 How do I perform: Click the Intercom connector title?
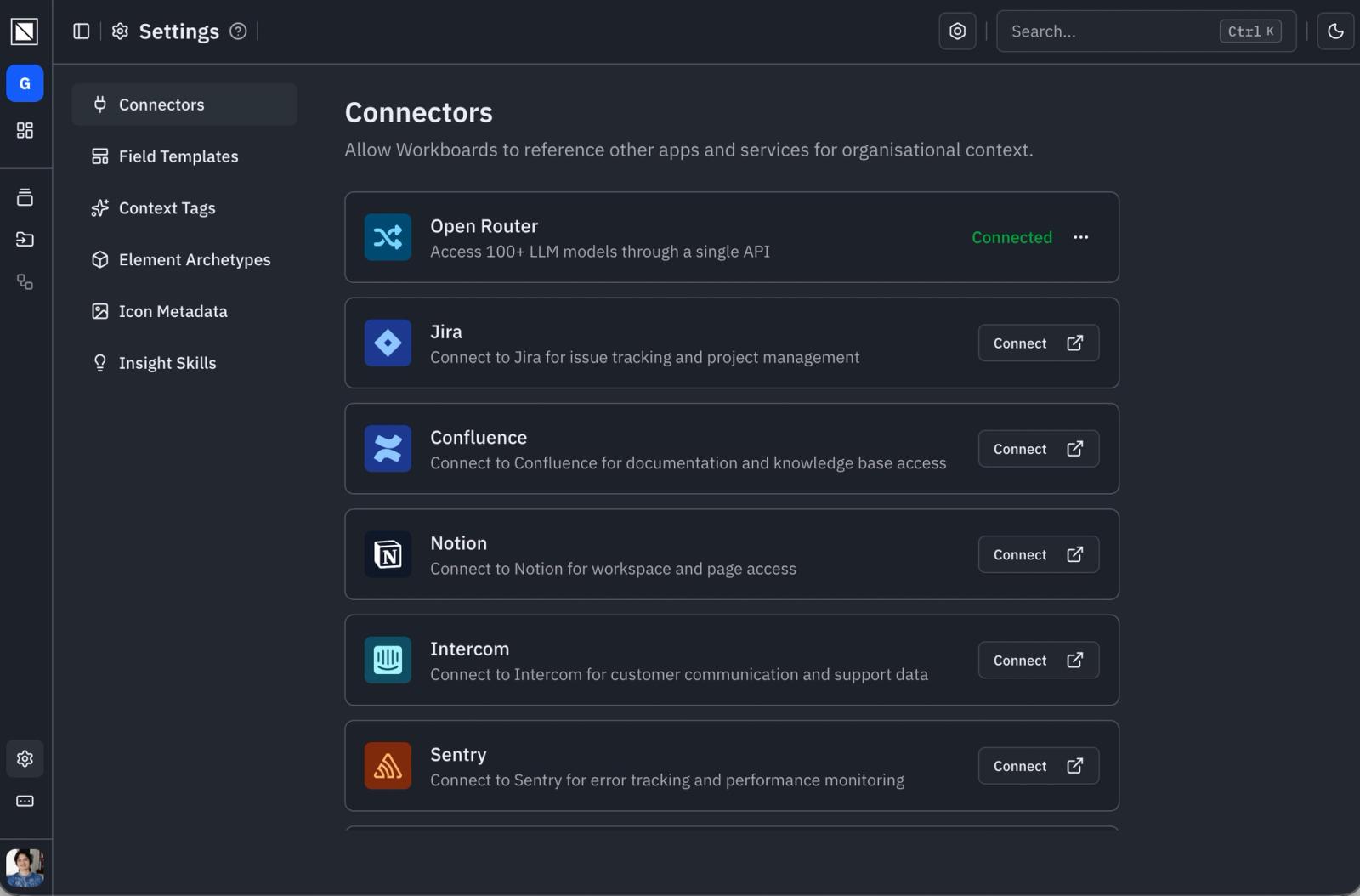[469, 649]
